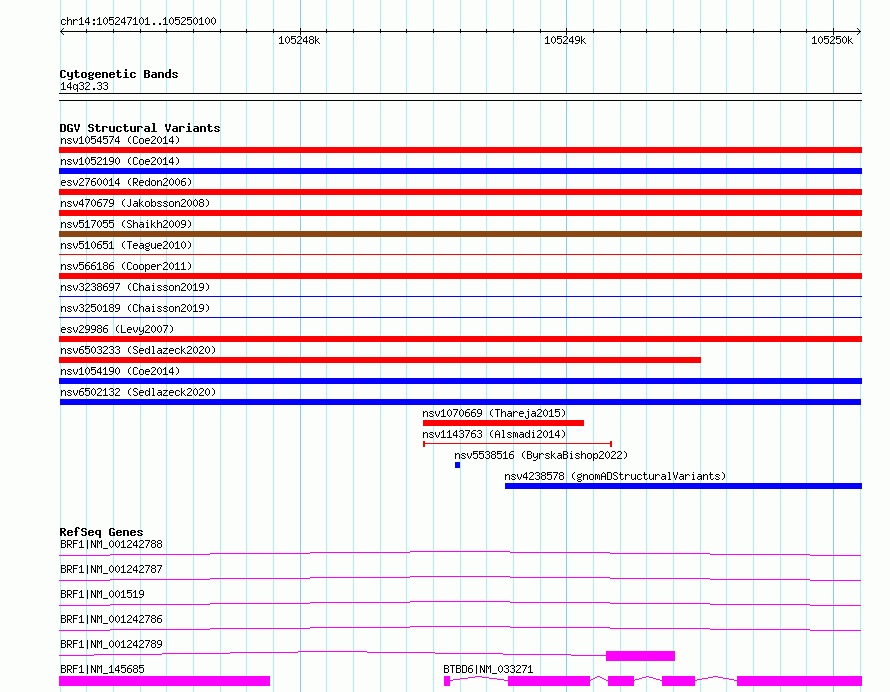
Task: Open variant nsv1143763 (Alsmadi2014) label
Action: [x=494, y=434]
